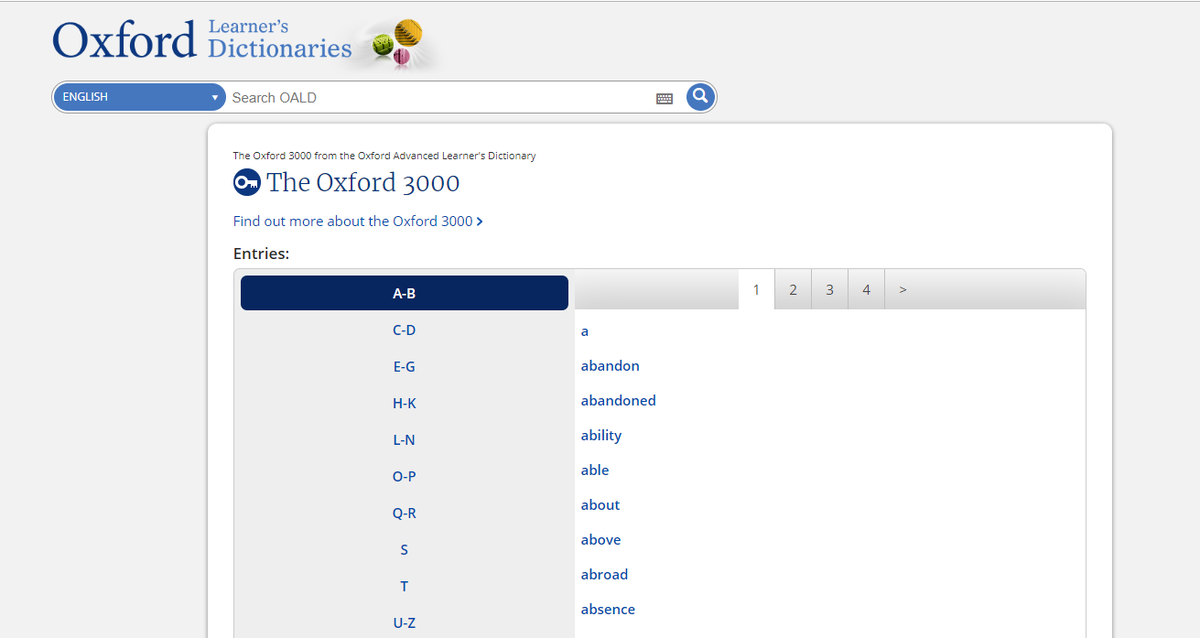Select the C-D entries tab
Image resolution: width=1200 pixels, height=638 pixels.
[404, 330]
